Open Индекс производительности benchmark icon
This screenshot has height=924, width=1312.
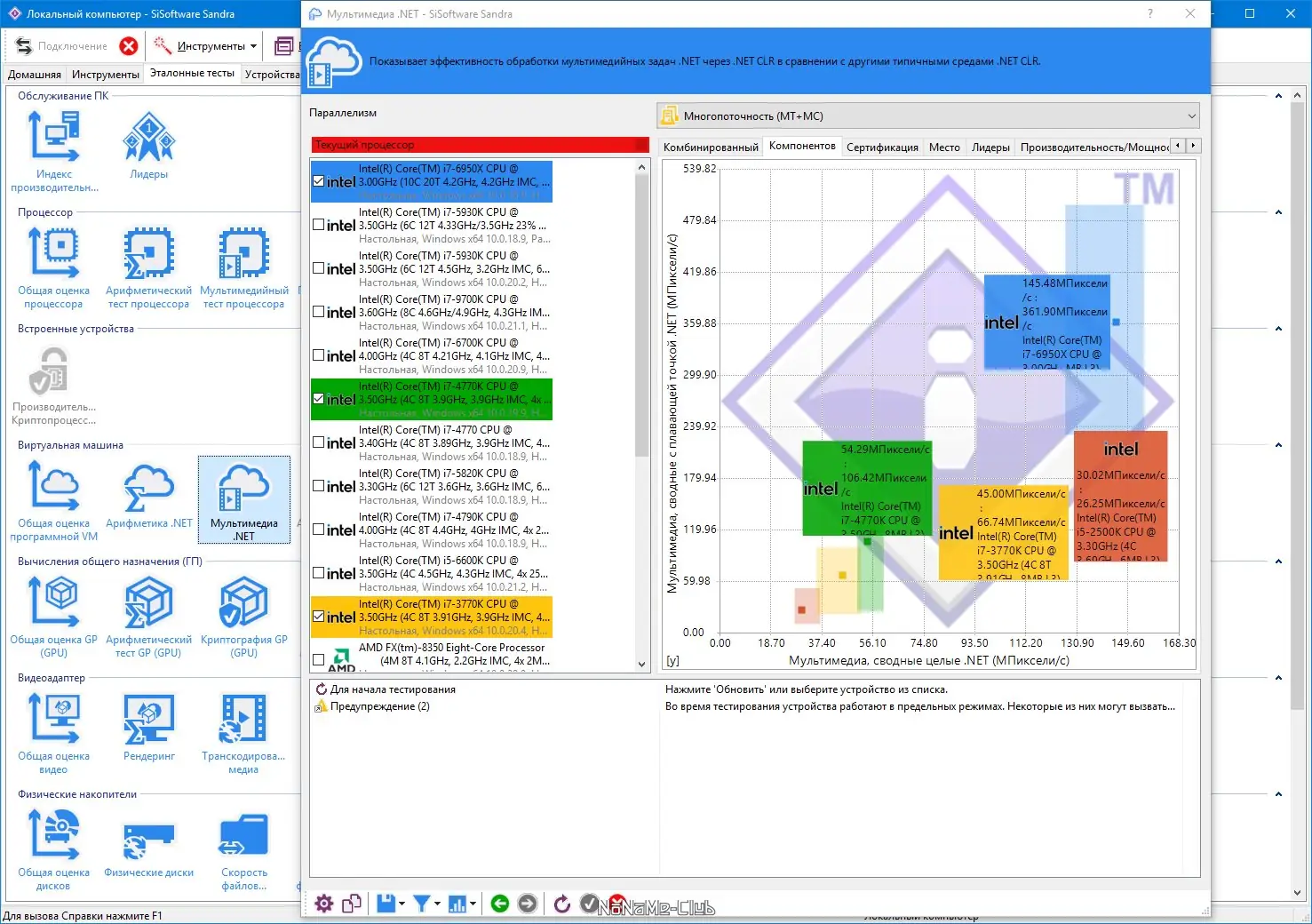pyautogui.click(x=54, y=151)
